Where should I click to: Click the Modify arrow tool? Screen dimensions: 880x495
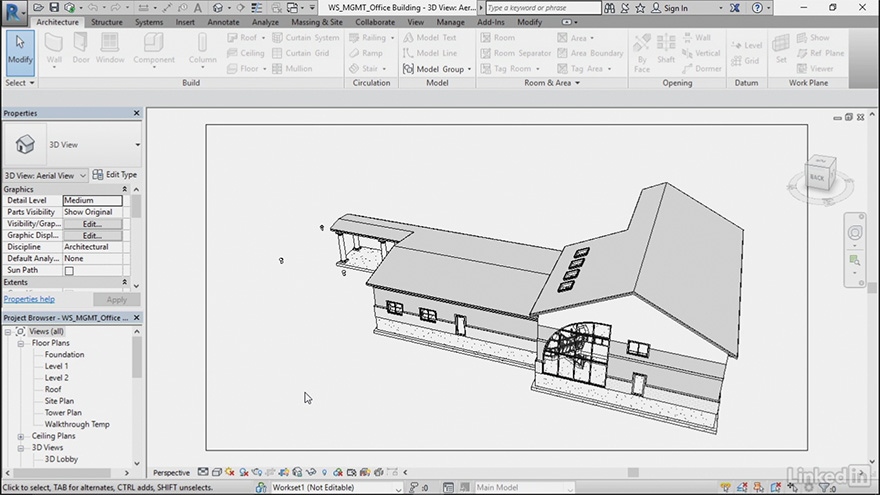click(20, 52)
